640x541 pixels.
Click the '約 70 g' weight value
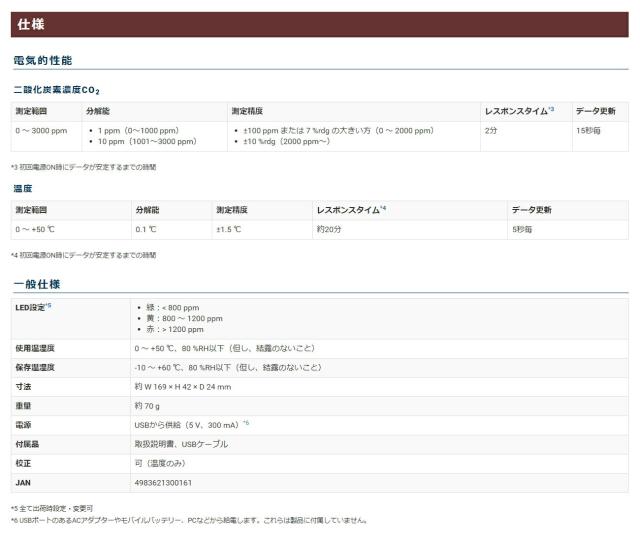pyautogui.click(x=147, y=406)
